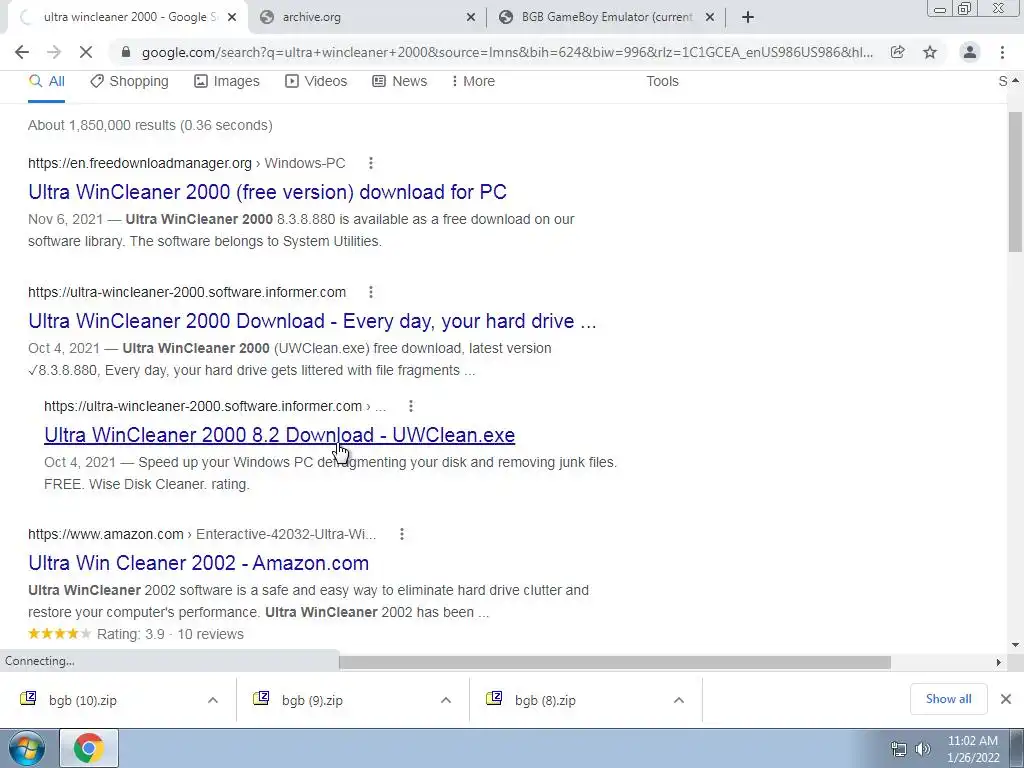Click the scroll down arrow of page scrollbar
The image size is (1024, 768).
coord(1015,645)
